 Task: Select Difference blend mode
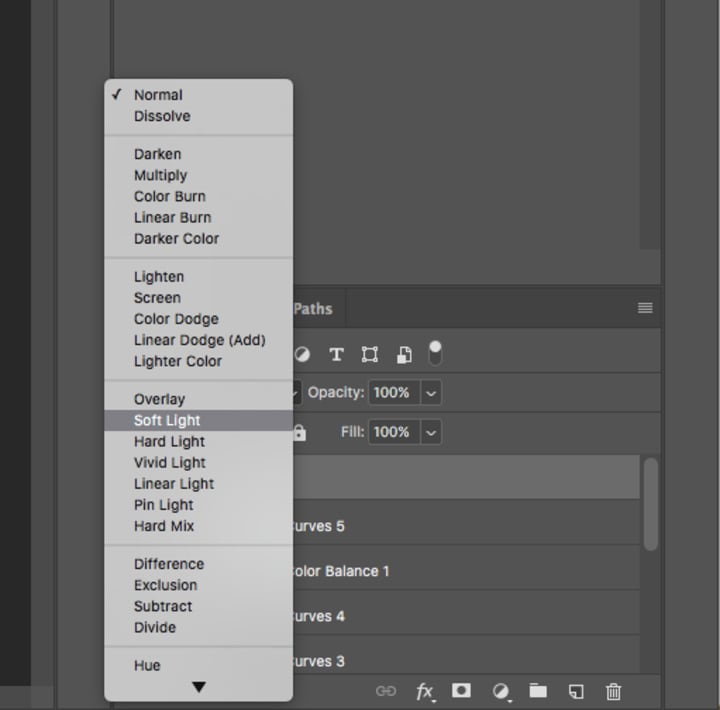[198, 564]
